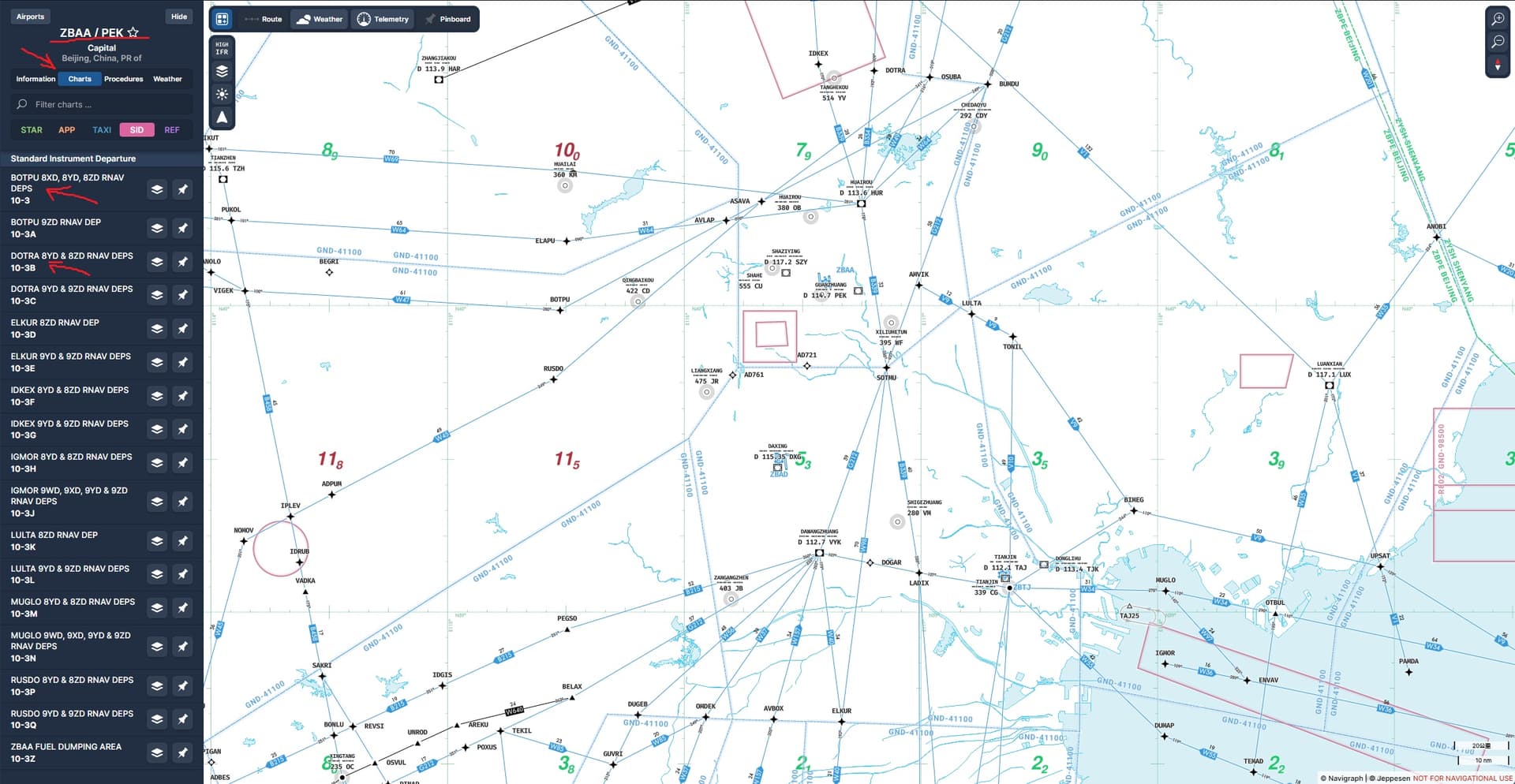Focus the Filter charts search field
The image size is (1515, 784).
click(x=102, y=104)
